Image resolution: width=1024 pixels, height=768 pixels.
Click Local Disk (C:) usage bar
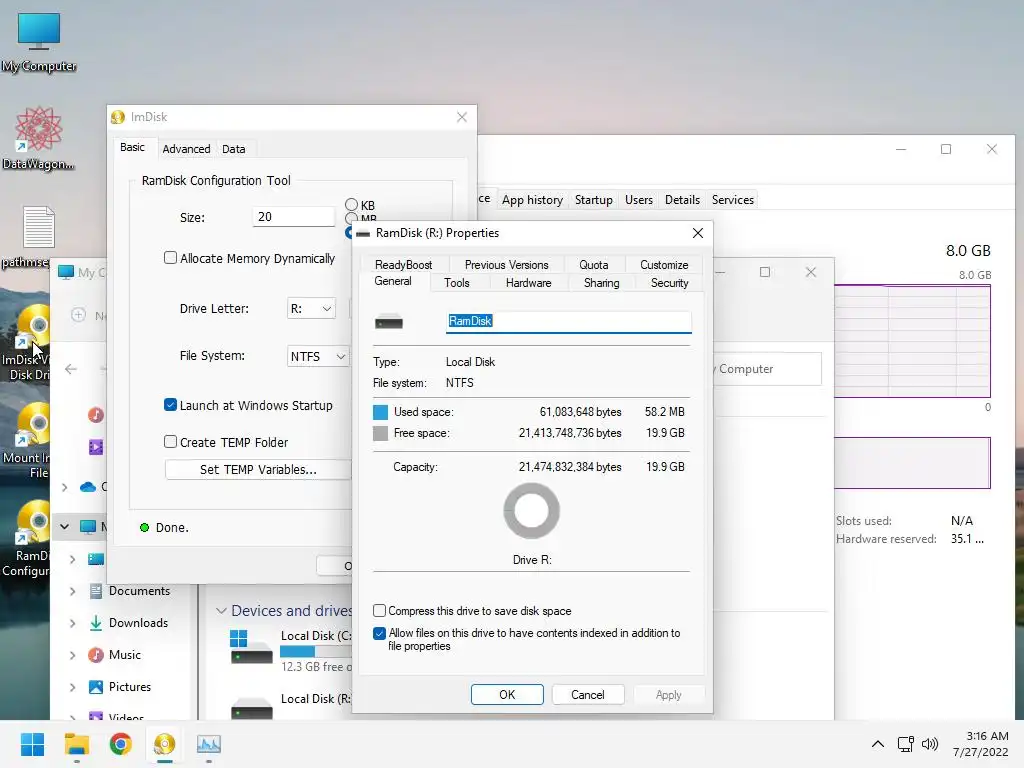(316, 651)
